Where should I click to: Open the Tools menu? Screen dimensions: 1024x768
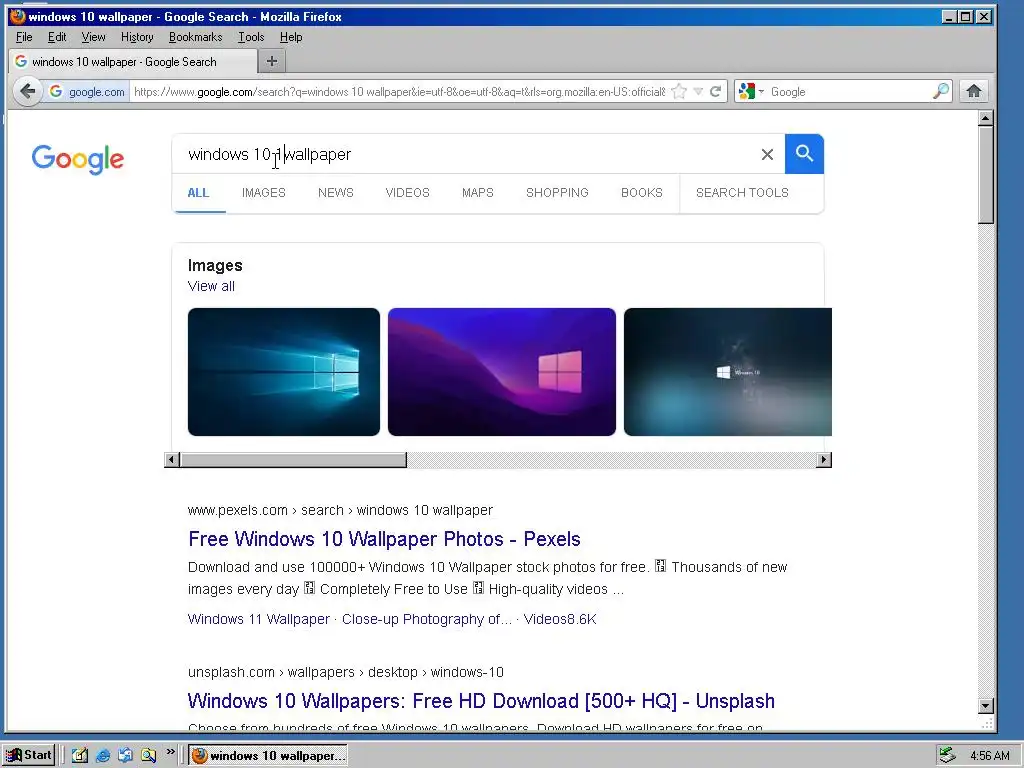pyautogui.click(x=251, y=37)
